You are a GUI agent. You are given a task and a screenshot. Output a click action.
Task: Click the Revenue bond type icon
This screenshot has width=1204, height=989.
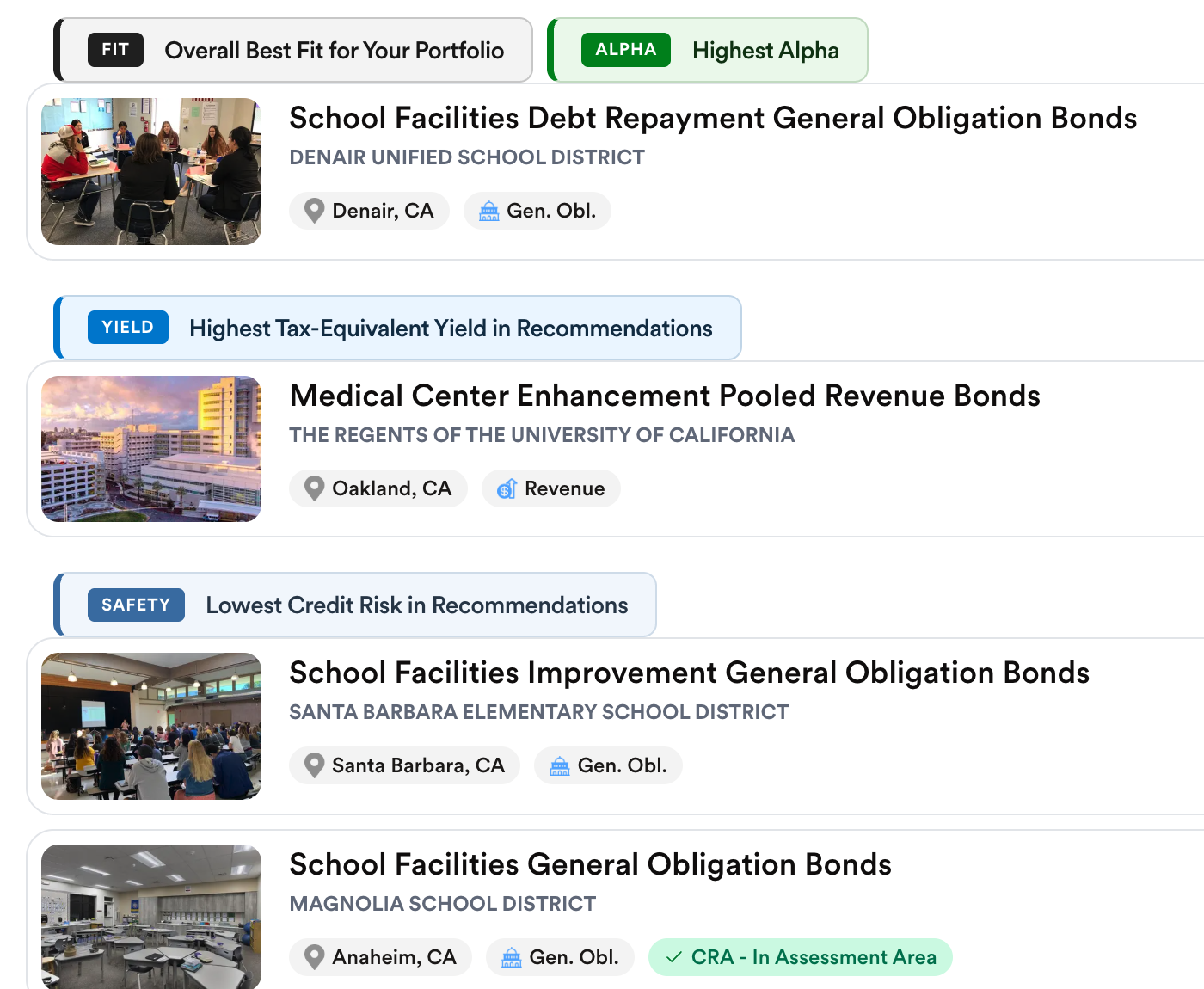click(507, 488)
